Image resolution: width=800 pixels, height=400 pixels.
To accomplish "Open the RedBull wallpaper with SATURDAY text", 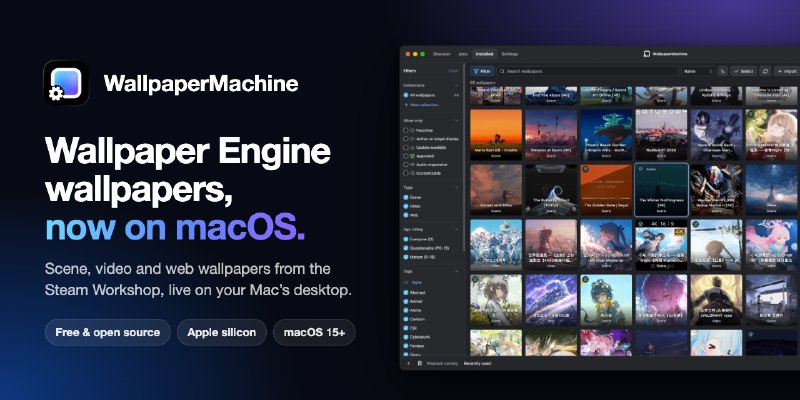I will 661,135.
